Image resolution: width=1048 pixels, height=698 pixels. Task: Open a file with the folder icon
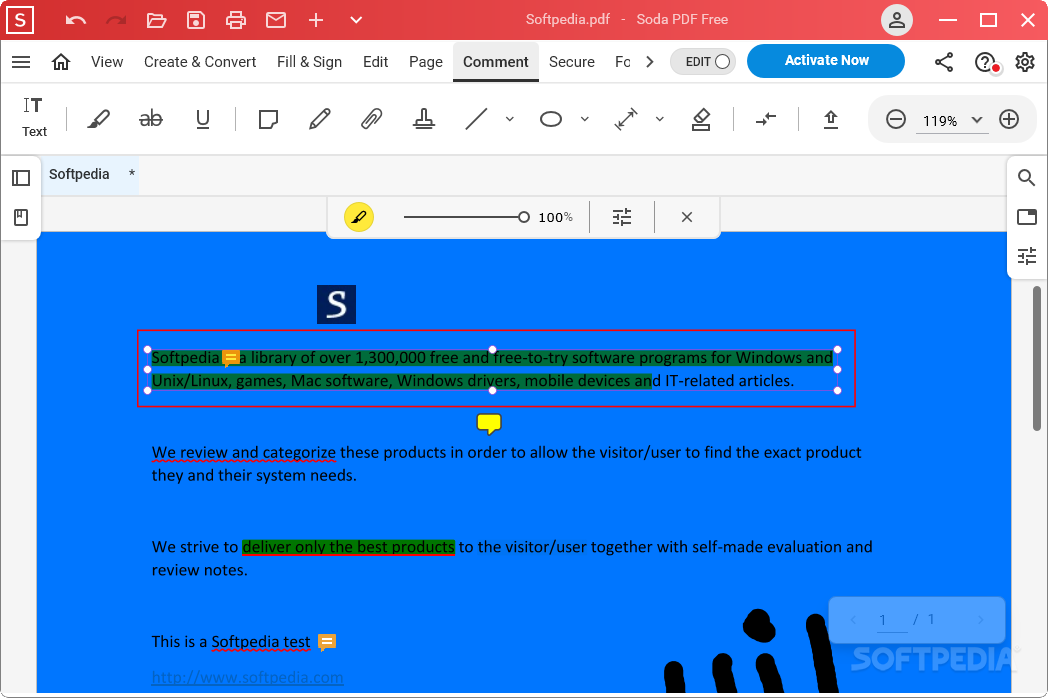click(x=156, y=20)
